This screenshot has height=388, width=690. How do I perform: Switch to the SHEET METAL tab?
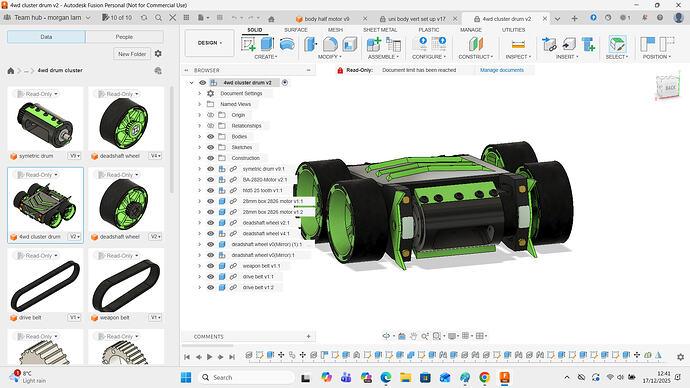tap(380, 30)
